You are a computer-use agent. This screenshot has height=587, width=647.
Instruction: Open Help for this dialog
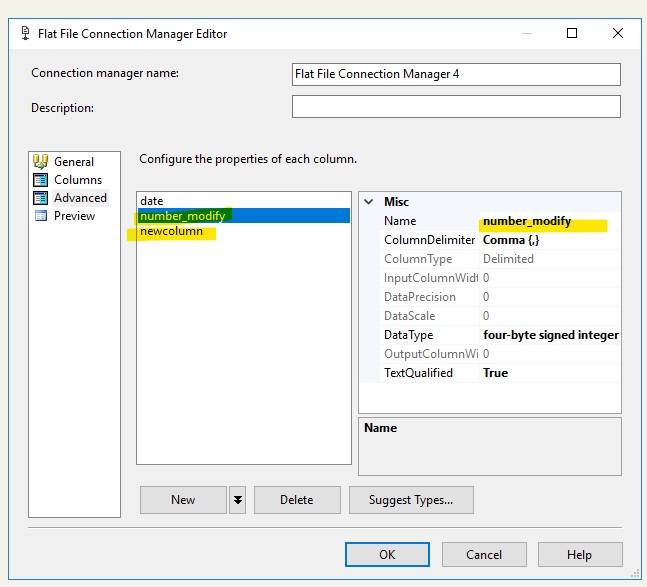580,554
